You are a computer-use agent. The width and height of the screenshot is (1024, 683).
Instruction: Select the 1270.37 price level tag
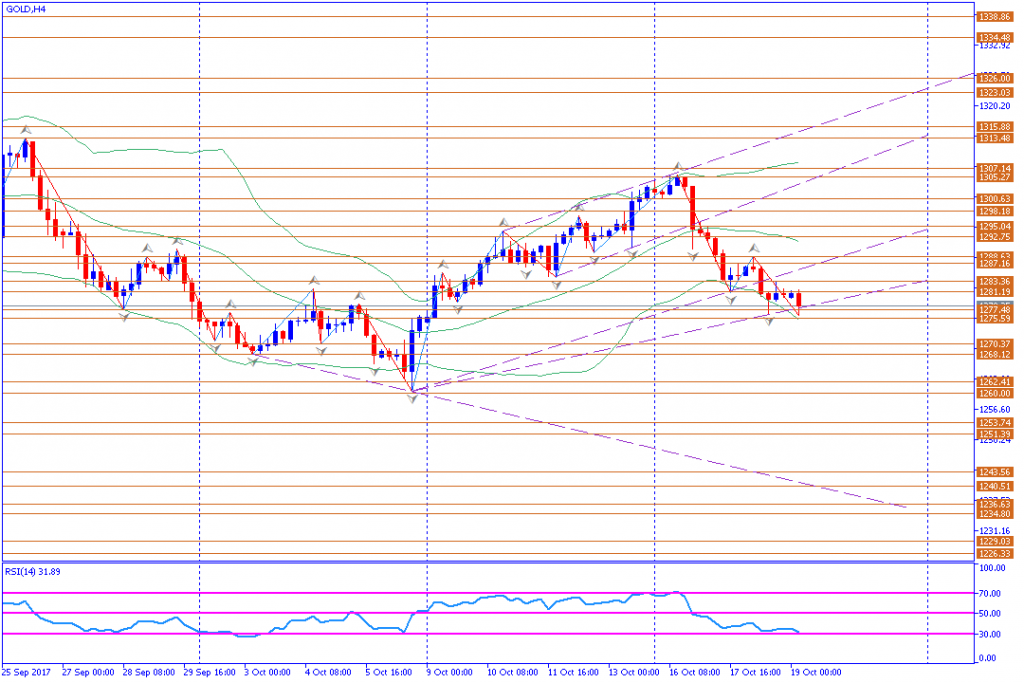click(x=995, y=343)
